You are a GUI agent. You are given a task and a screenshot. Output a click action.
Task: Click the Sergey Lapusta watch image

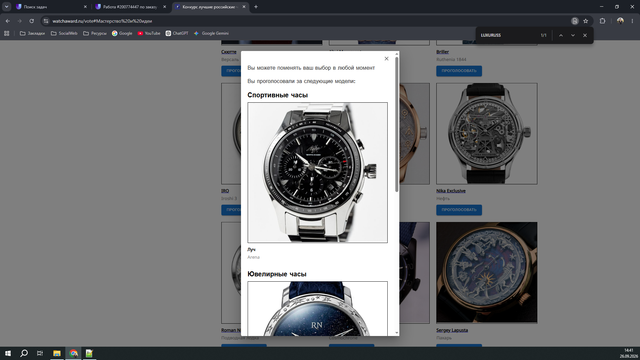(x=487, y=273)
